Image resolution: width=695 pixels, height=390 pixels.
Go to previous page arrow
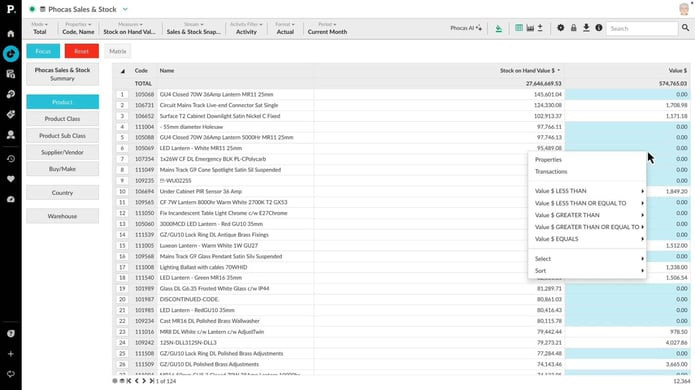coord(137,381)
